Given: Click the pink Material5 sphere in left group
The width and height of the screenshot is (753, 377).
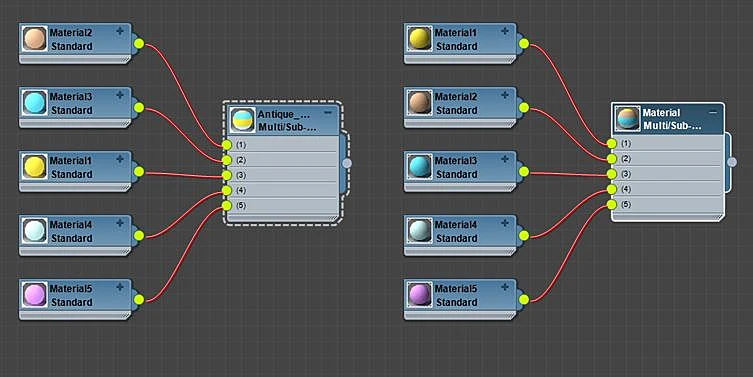Looking at the screenshot, I should tap(35, 295).
